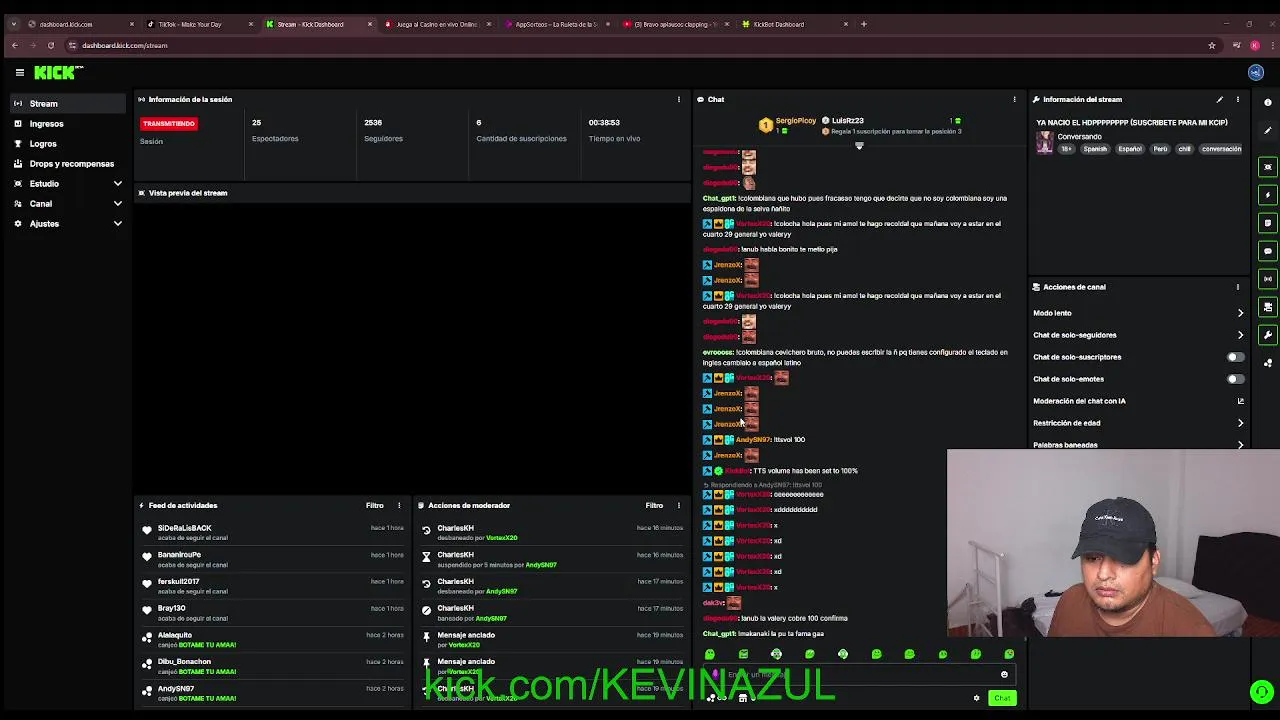1280x720 pixels.
Task: Click SergioPicoy in chat leaderboard
Action: click(796, 120)
